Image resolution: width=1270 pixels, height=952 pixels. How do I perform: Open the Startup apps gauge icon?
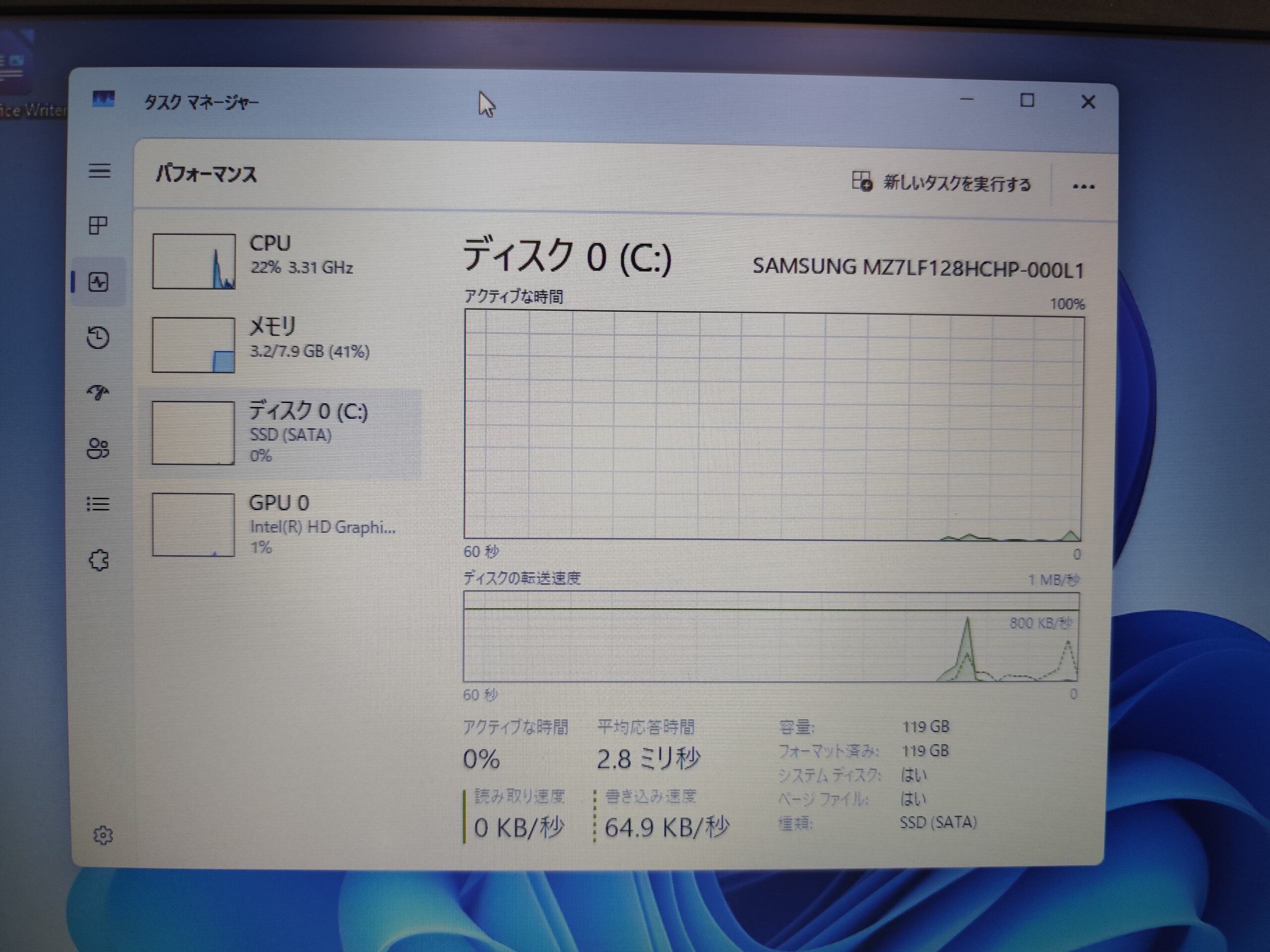click(98, 392)
